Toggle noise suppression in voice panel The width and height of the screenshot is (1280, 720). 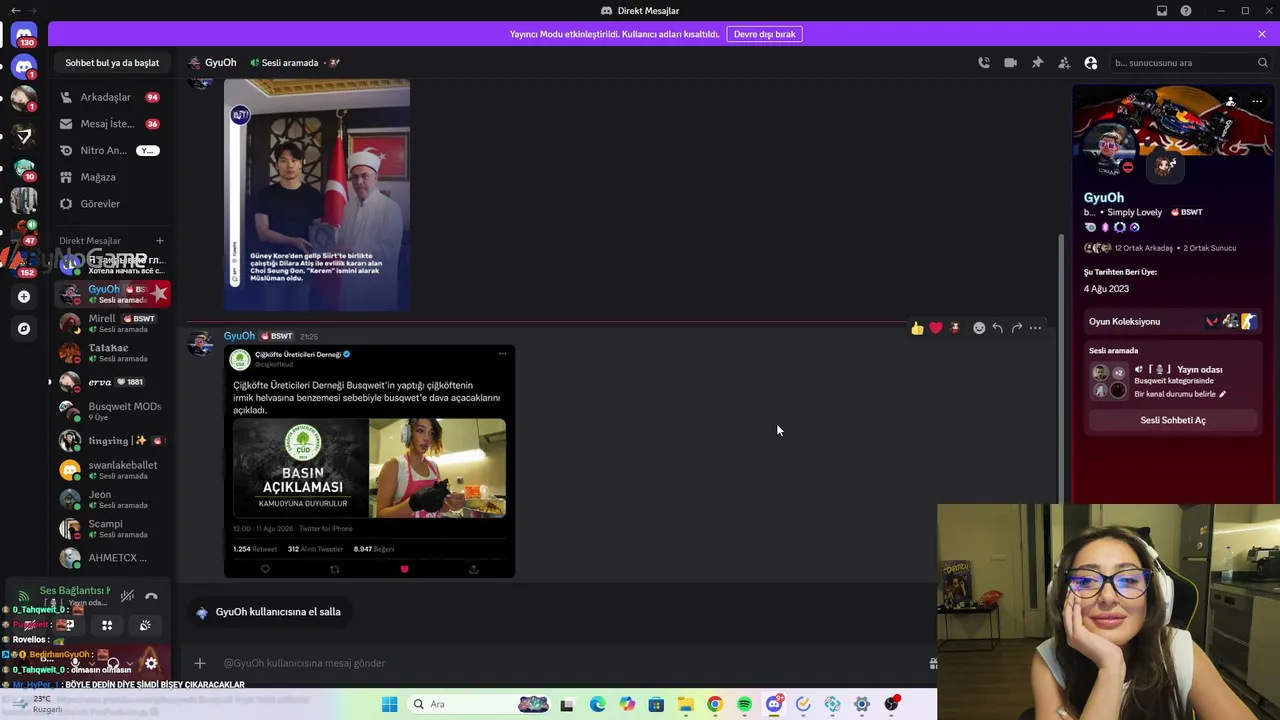pos(127,596)
